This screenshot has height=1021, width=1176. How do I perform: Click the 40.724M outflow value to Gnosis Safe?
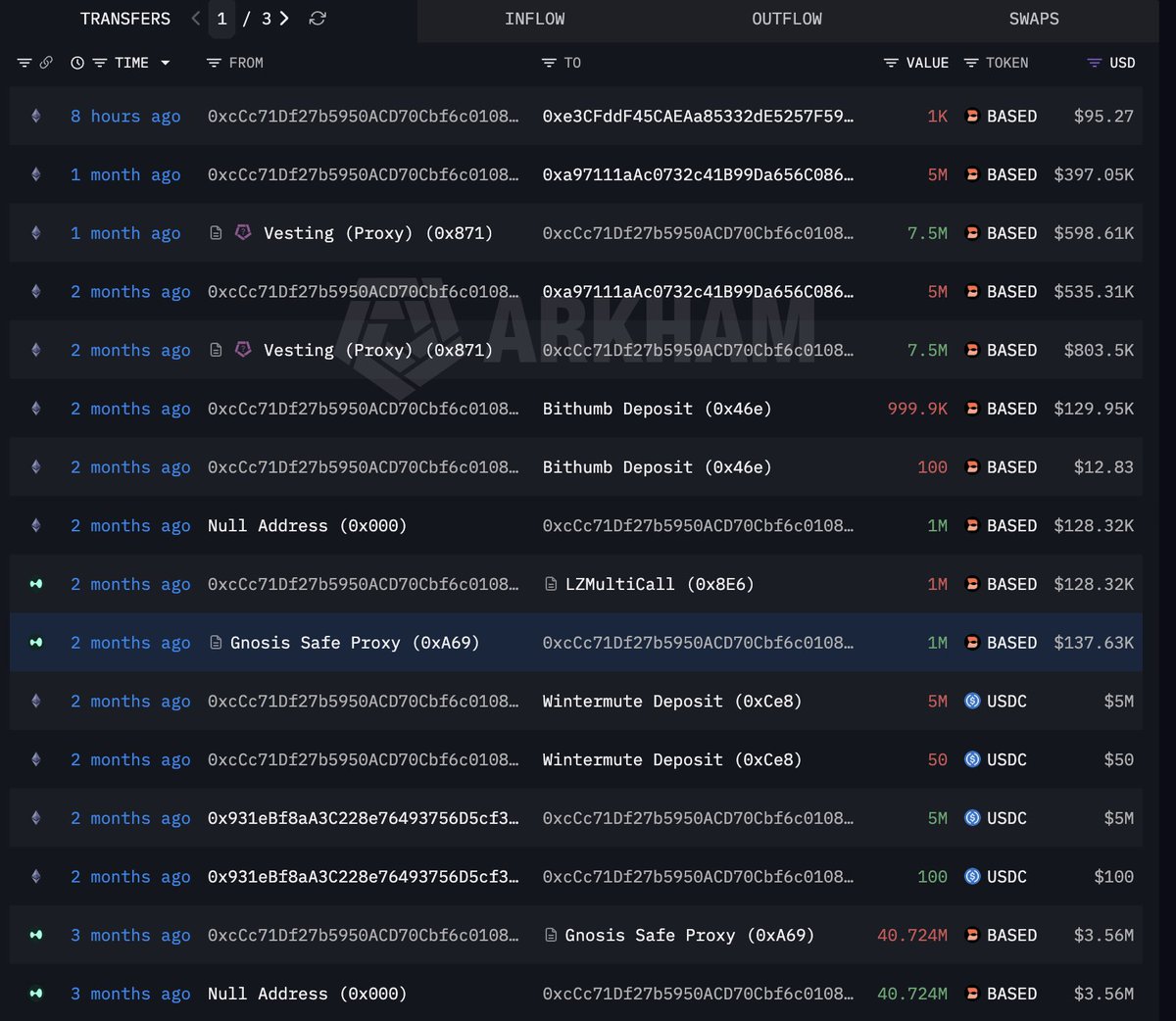point(912,935)
